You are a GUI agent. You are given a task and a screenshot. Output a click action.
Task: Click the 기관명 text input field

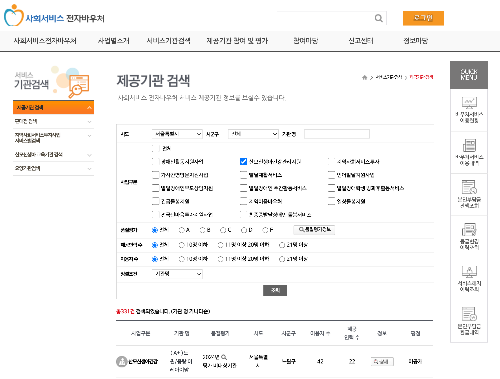[x=337, y=134]
